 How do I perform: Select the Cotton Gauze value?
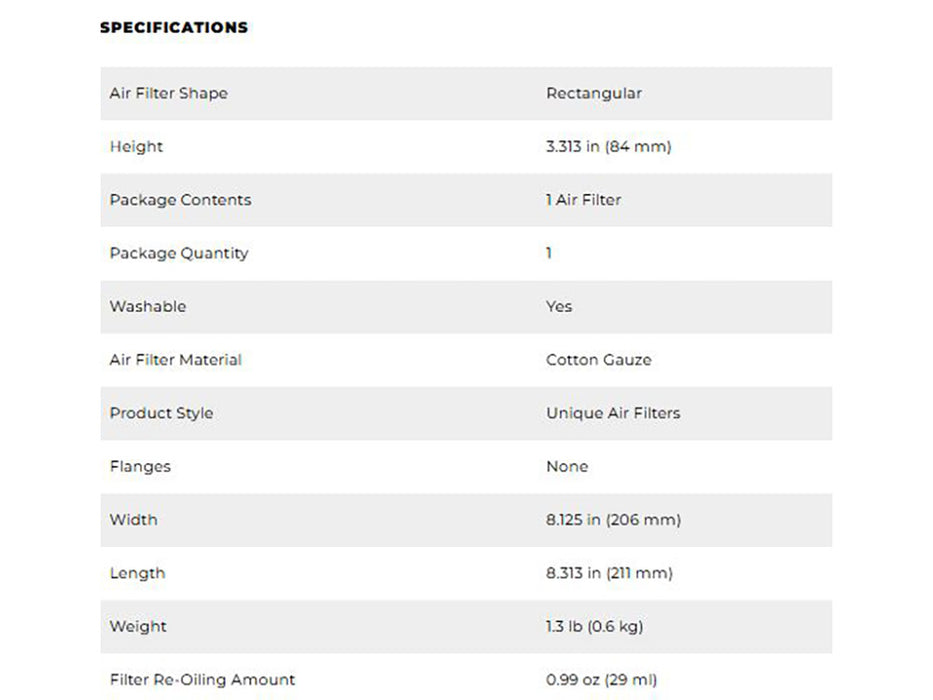pos(599,360)
